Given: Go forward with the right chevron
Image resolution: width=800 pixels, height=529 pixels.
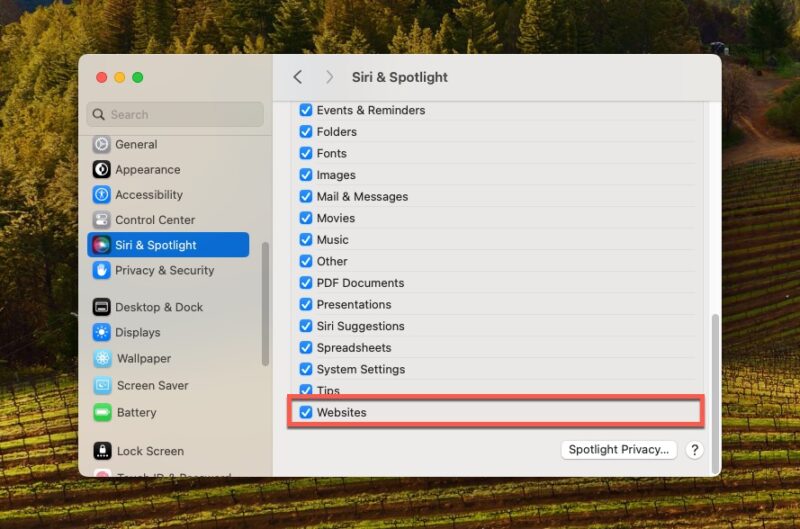Looking at the screenshot, I should tap(330, 77).
